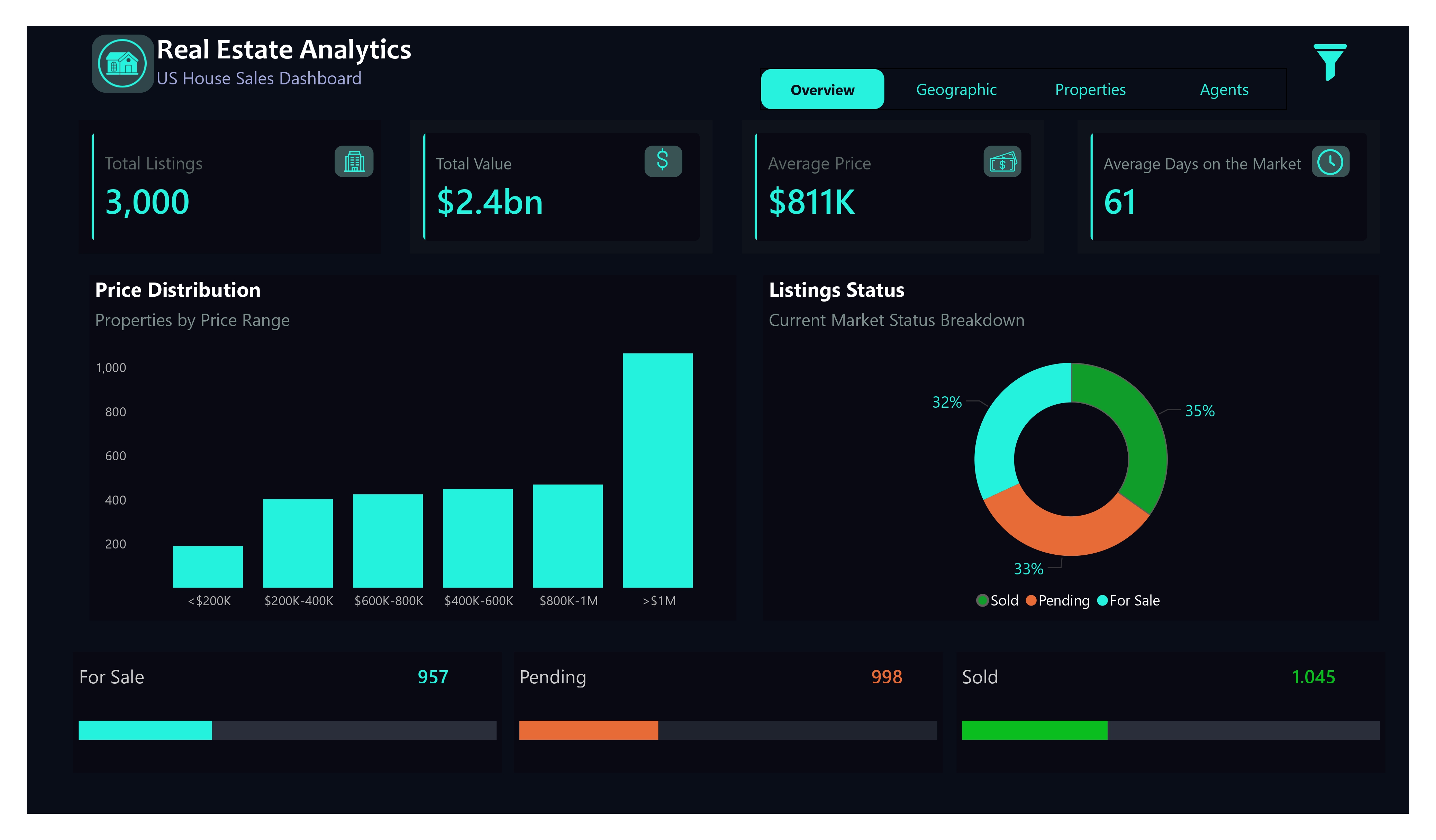Screen dimensions: 1436x840
Task: Click the building icon on Total Listings card
Action: [354, 162]
